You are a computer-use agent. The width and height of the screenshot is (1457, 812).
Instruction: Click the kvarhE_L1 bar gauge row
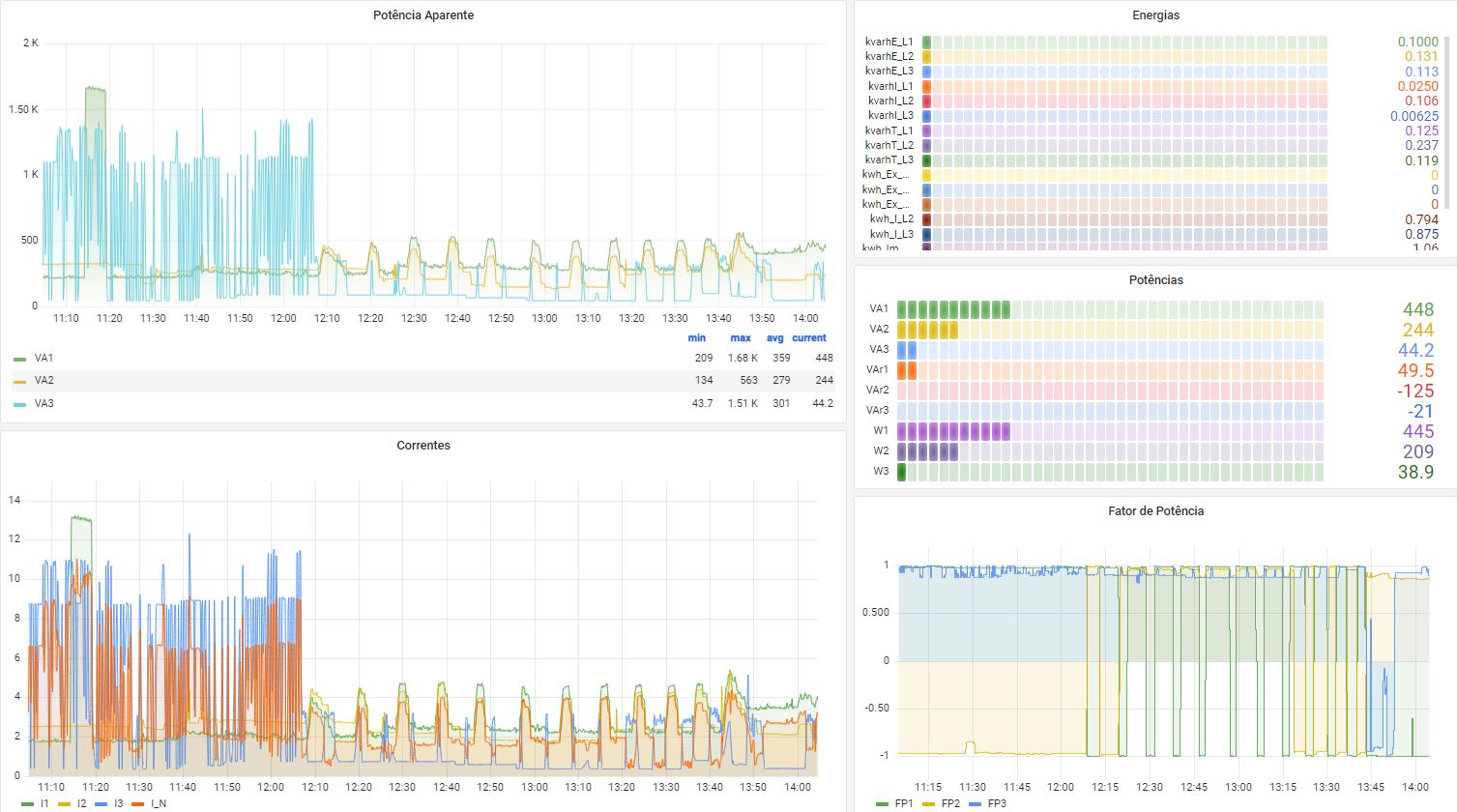(x=1123, y=43)
